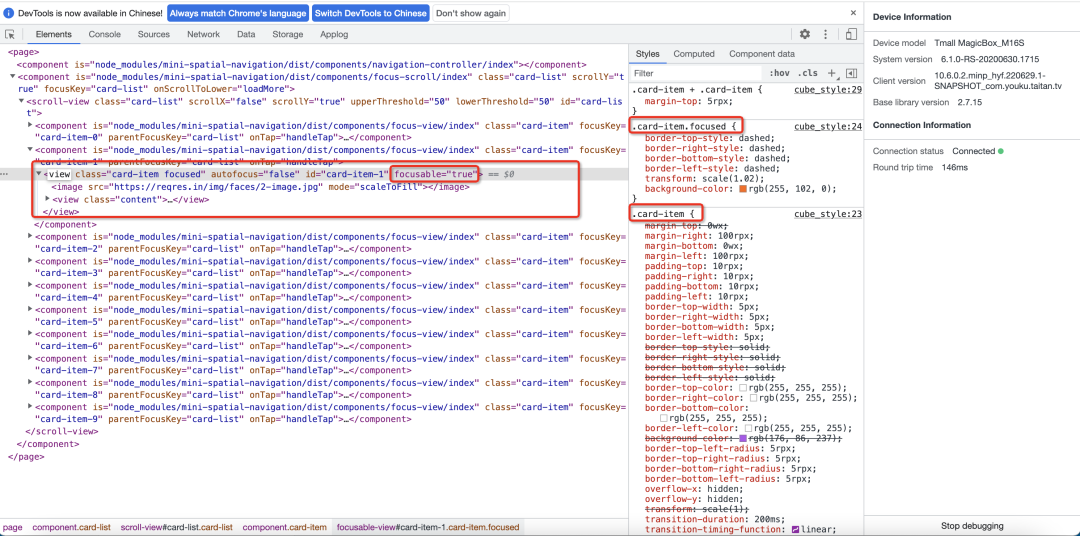Activate the inspect element picker icon
Screen dimensions: 1080x536
10,34
